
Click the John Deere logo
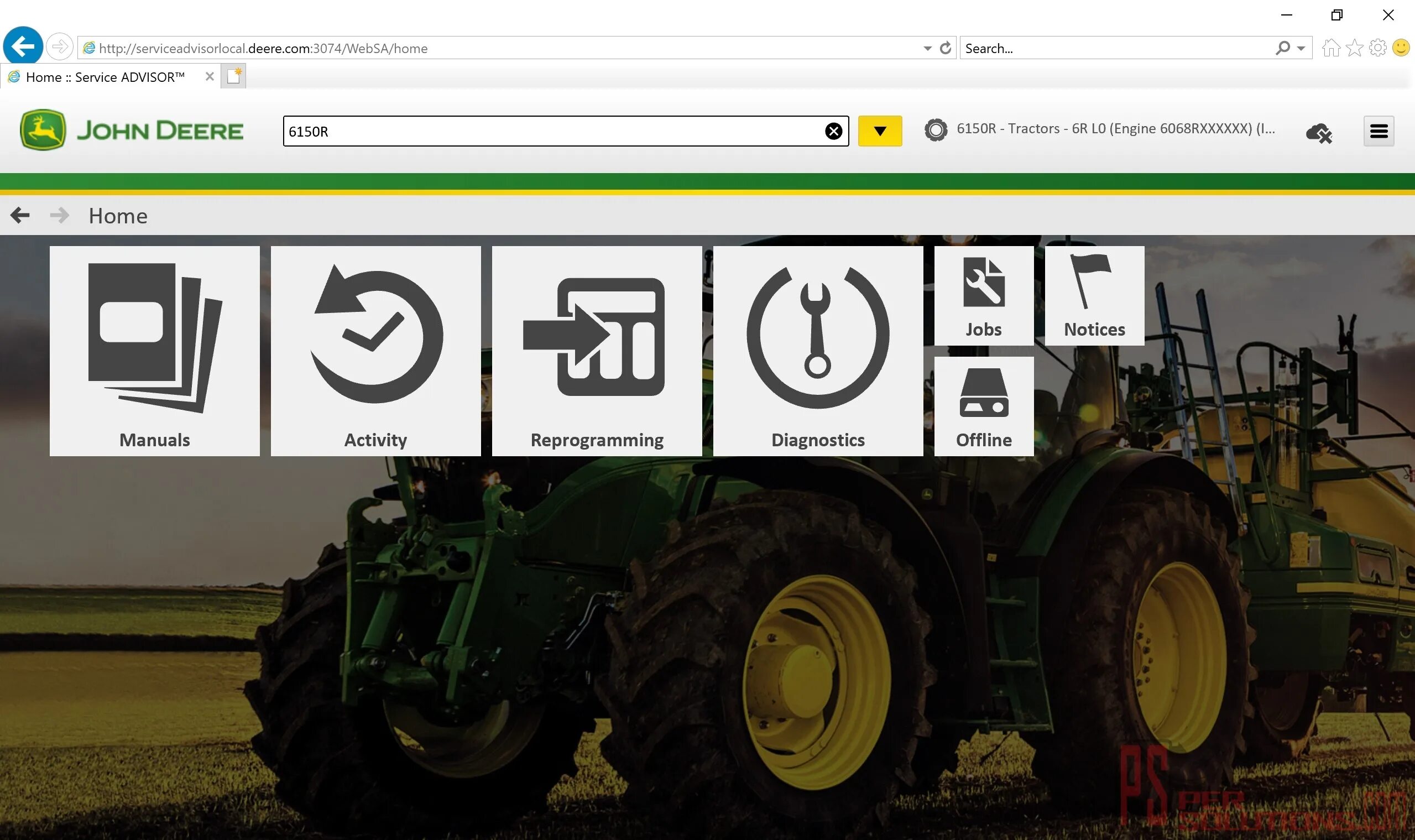[x=131, y=130]
